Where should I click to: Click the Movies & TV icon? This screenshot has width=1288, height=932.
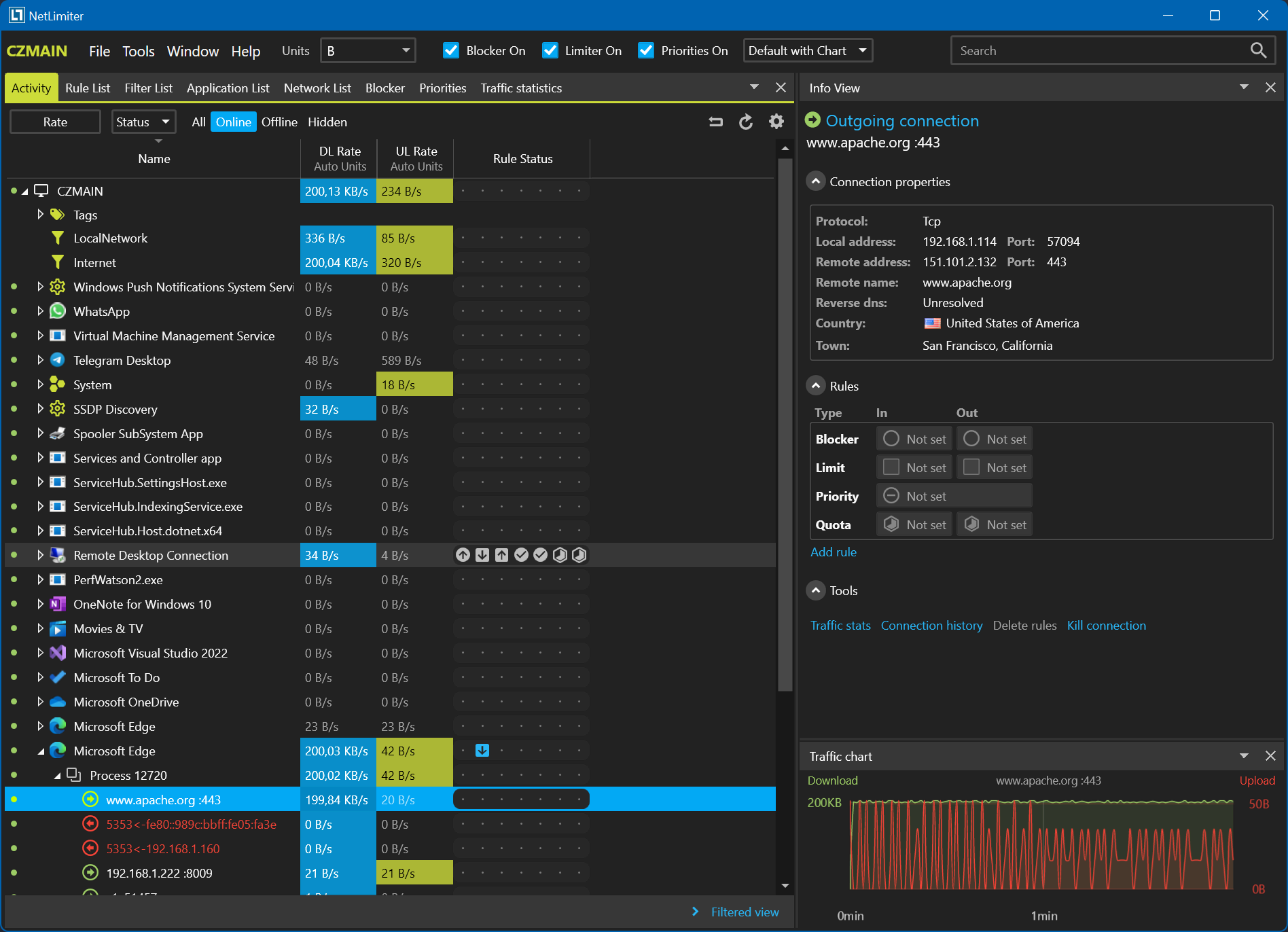click(x=58, y=628)
